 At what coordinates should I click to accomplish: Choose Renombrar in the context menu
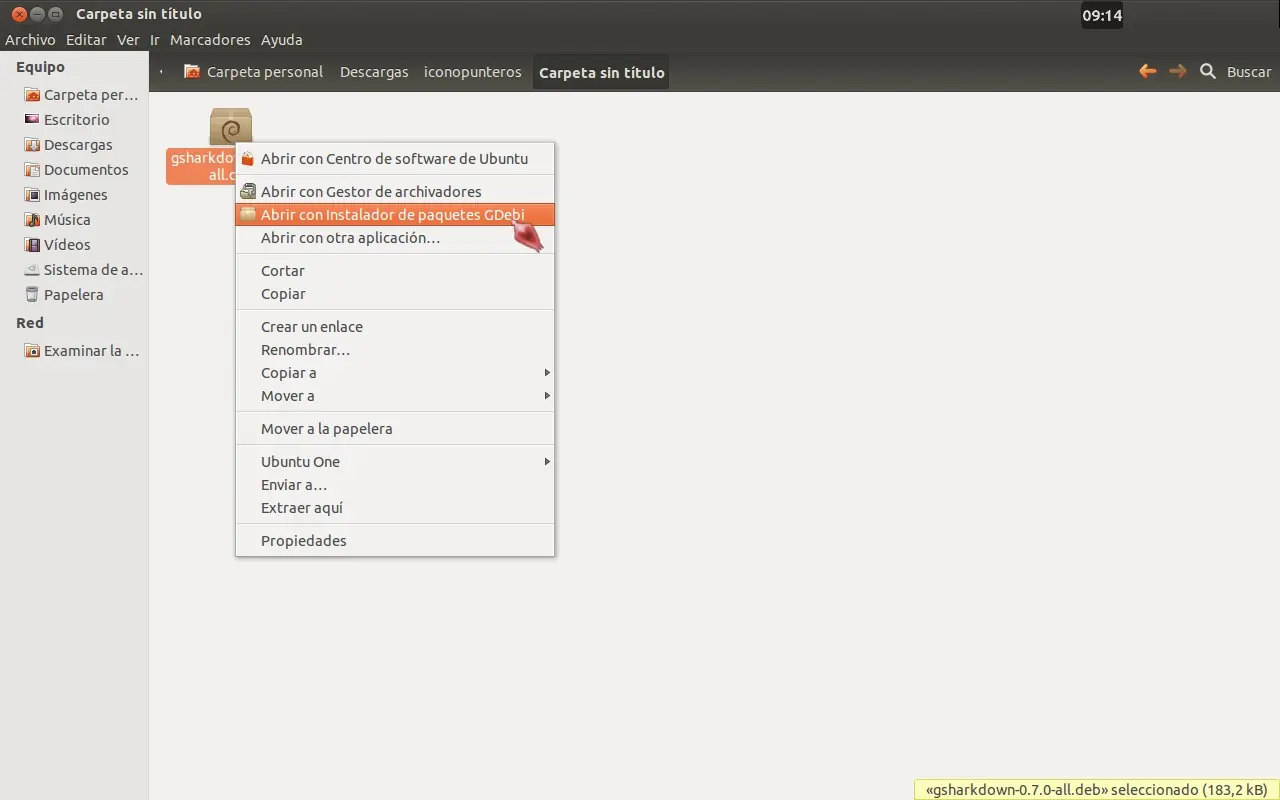pos(395,350)
